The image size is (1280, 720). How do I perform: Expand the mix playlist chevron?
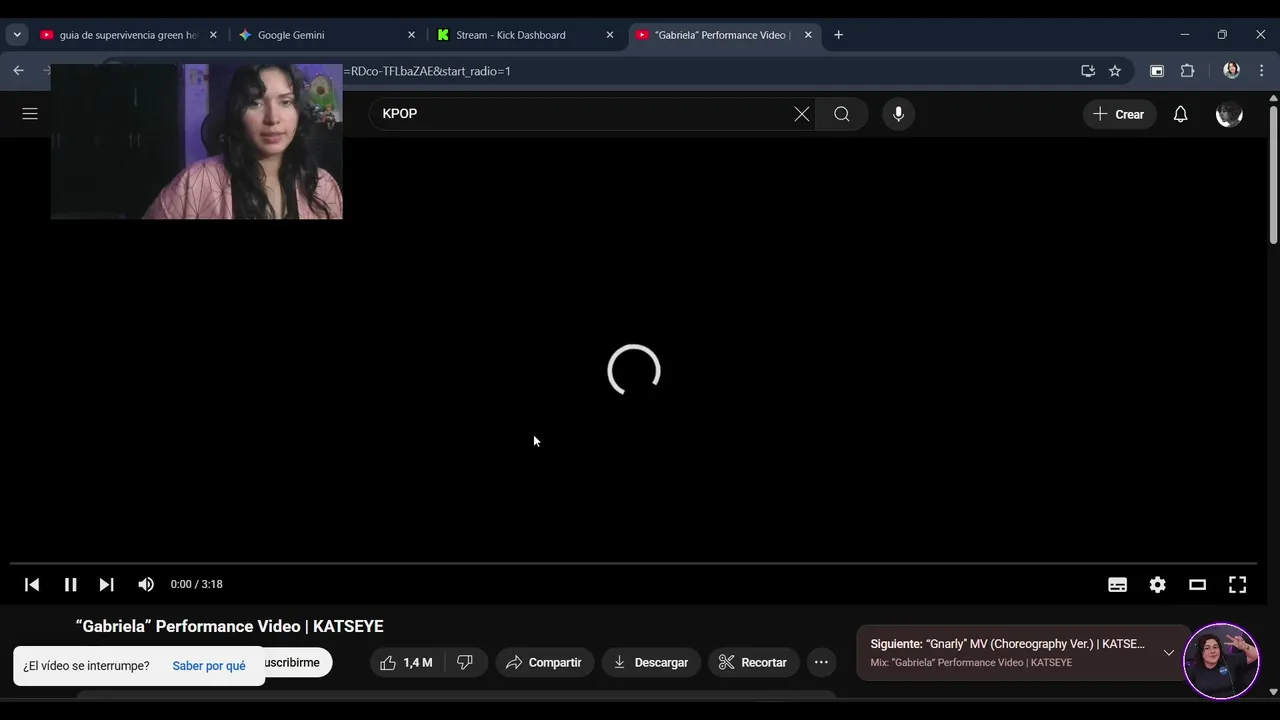(x=1169, y=653)
